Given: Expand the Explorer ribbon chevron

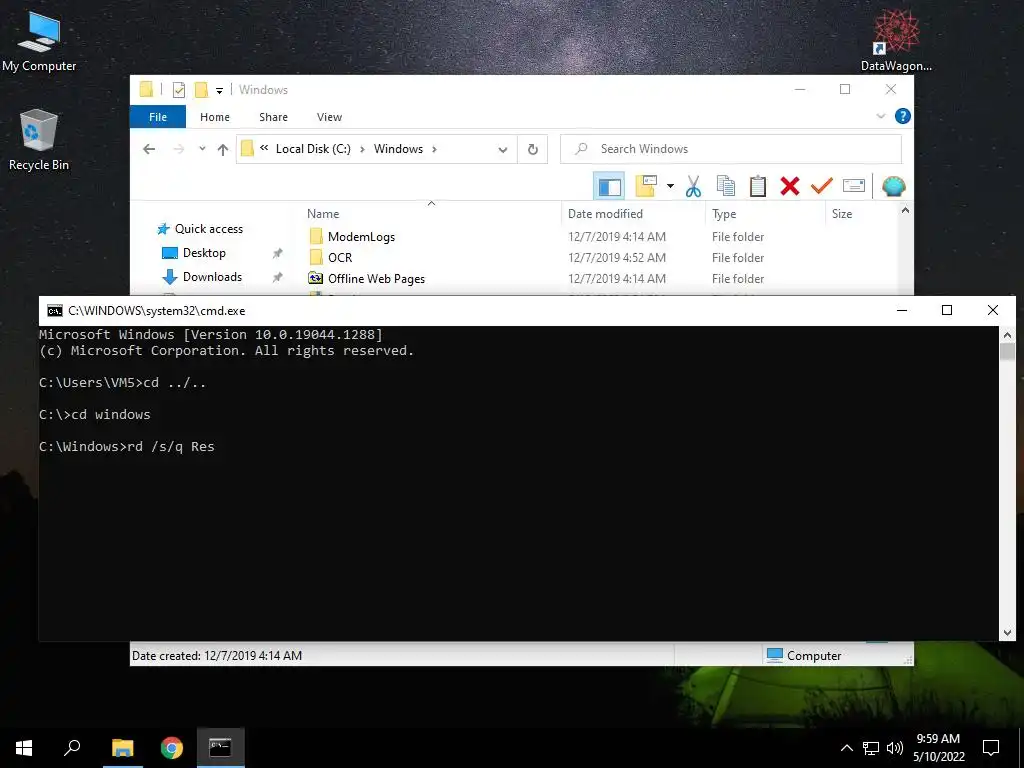Looking at the screenshot, I should (880, 116).
